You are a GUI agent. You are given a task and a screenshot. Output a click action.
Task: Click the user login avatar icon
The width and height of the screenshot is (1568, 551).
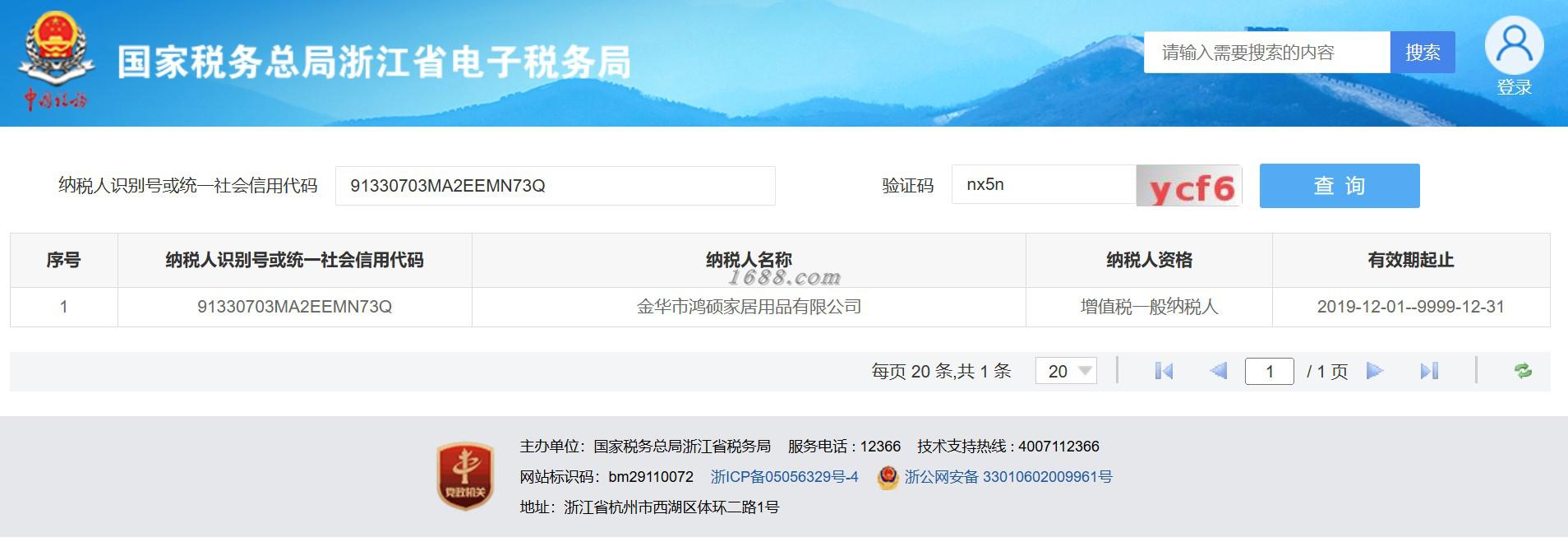[1514, 45]
